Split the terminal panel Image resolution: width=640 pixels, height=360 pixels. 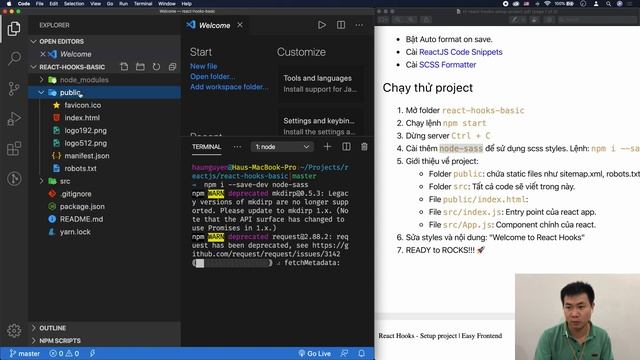[346, 147]
